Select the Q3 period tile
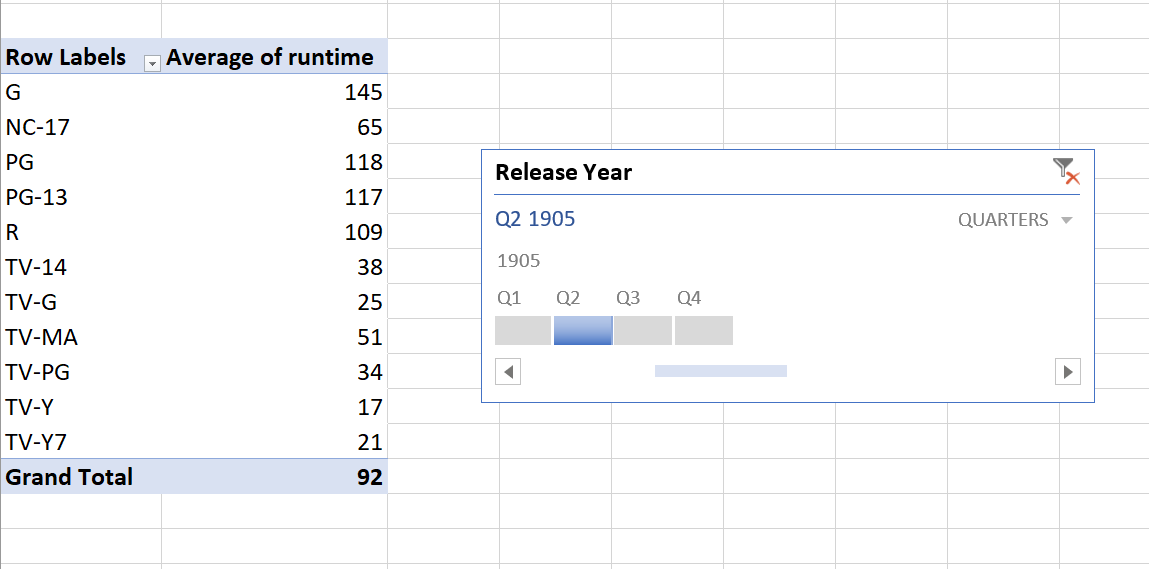1149x569 pixels. (x=643, y=331)
